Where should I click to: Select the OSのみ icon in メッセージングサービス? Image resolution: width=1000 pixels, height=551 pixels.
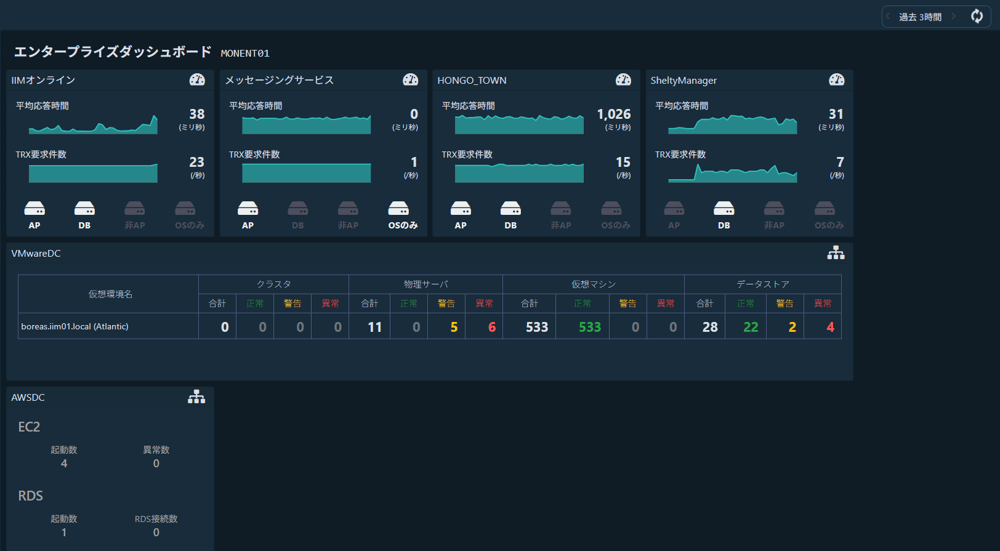point(398,211)
